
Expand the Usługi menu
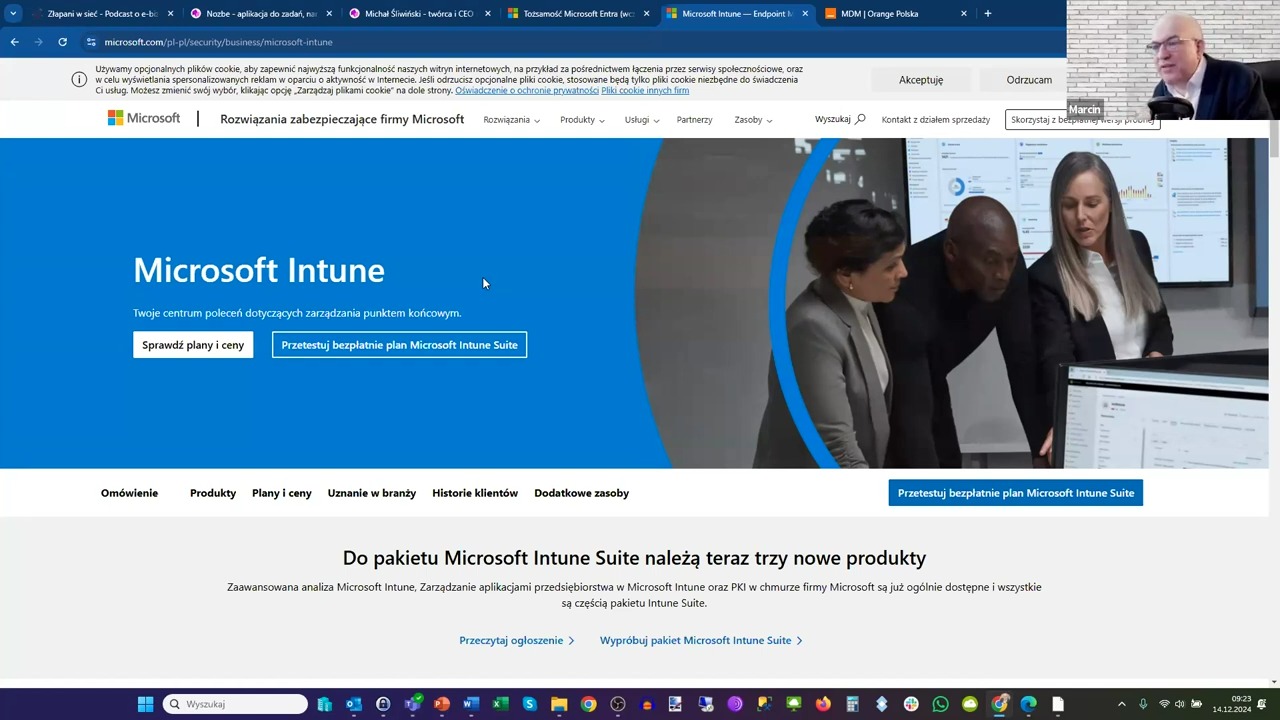pyautogui.click(x=642, y=119)
